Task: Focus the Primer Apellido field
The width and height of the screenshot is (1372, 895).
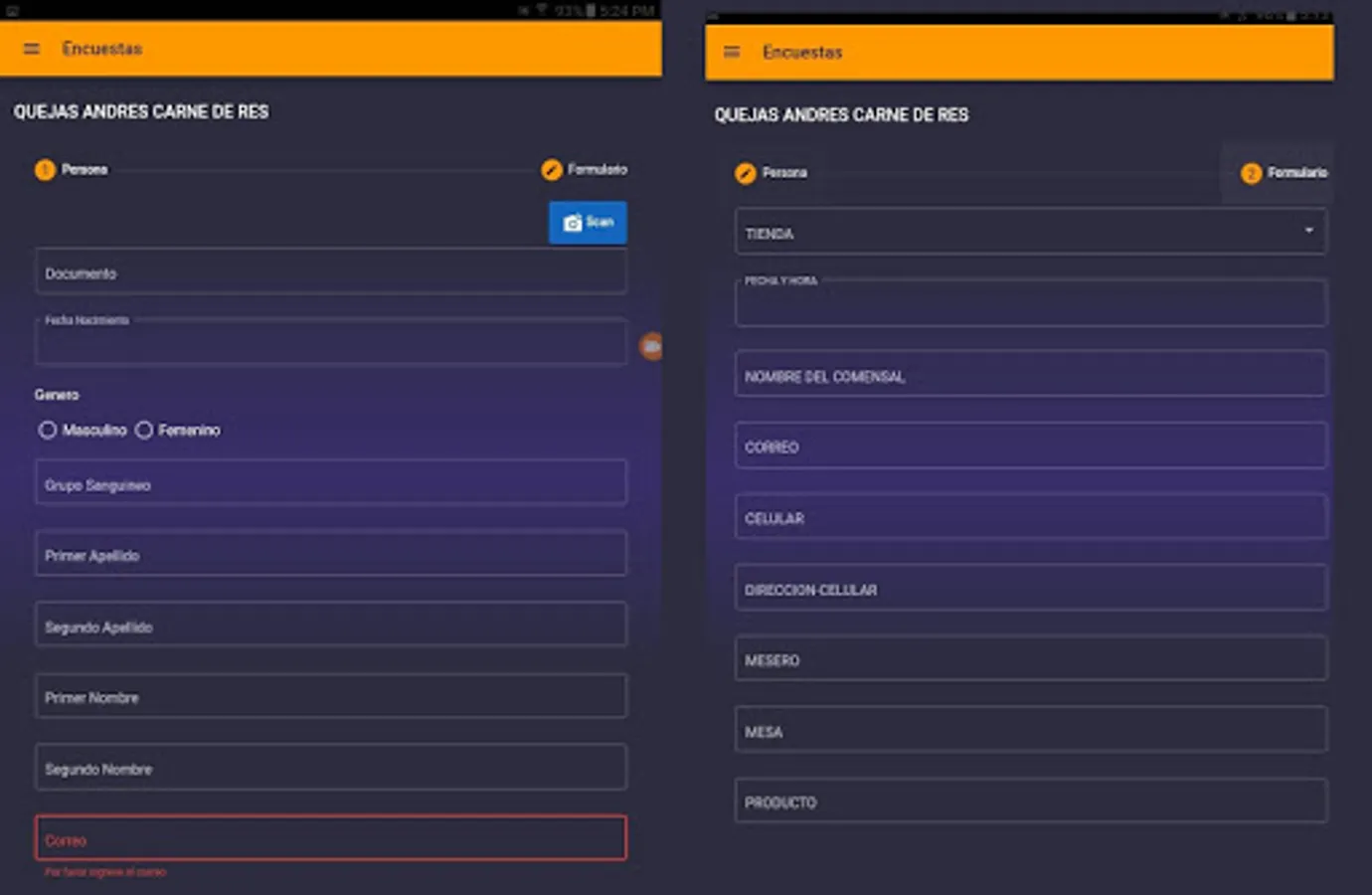Action: (x=331, y=554)
